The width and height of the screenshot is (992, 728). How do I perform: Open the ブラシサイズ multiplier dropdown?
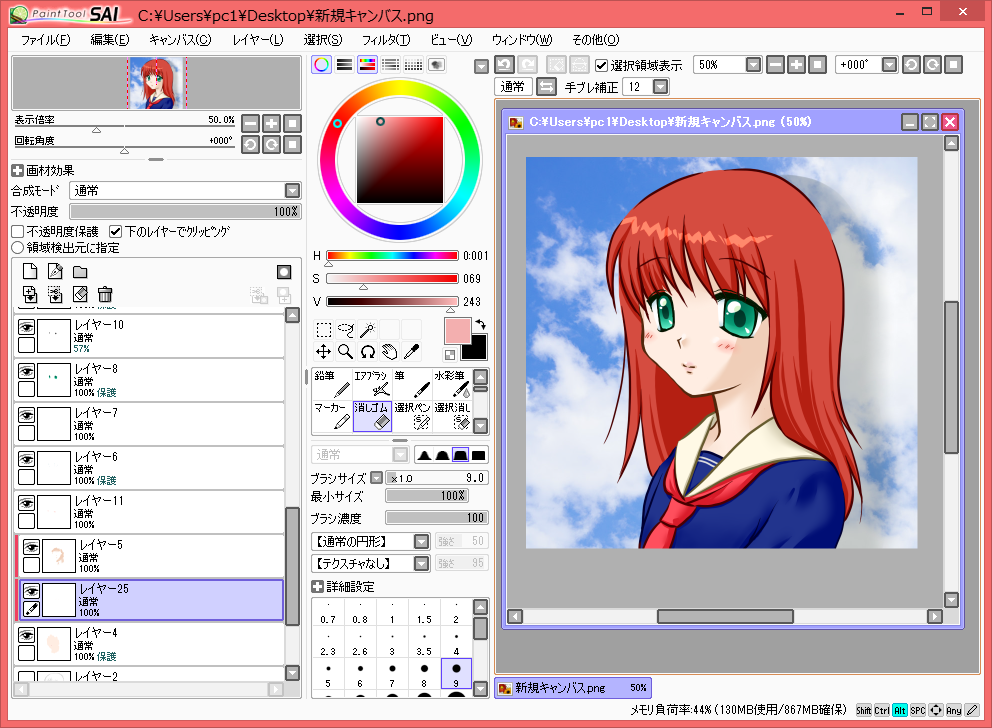coord(376,478)
